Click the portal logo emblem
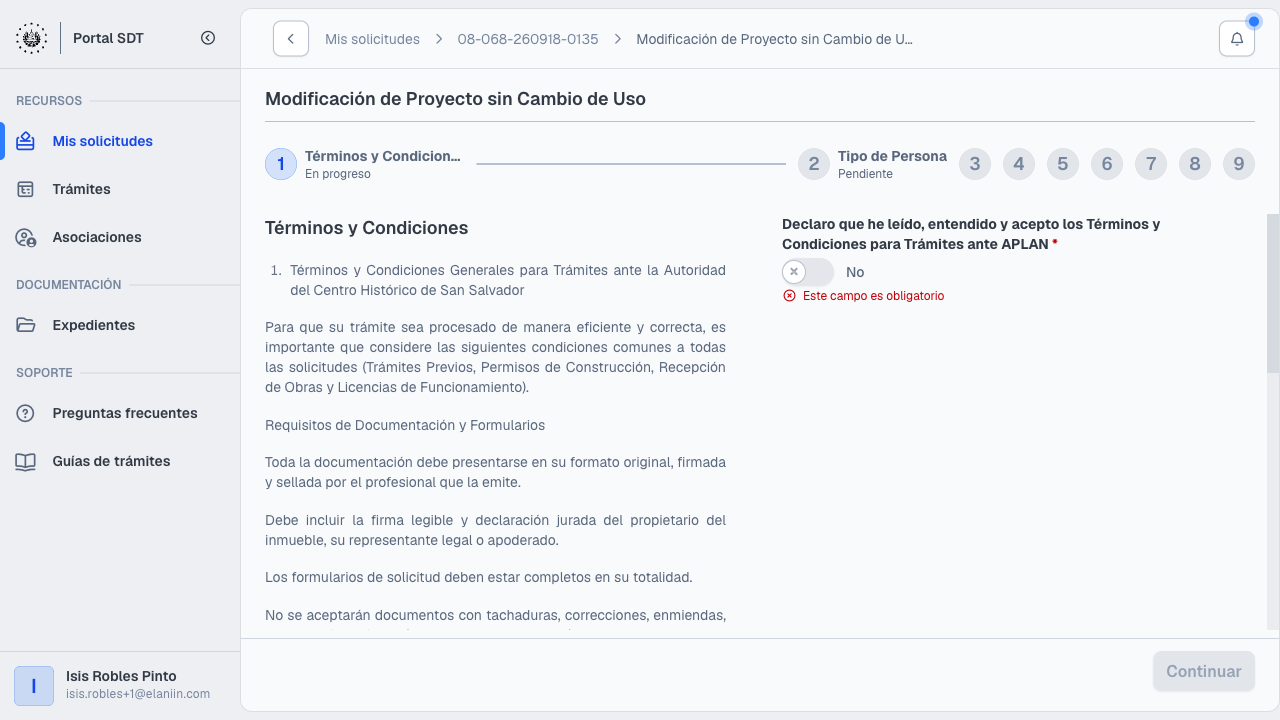 pyautogui.click(x=31, y=38)
